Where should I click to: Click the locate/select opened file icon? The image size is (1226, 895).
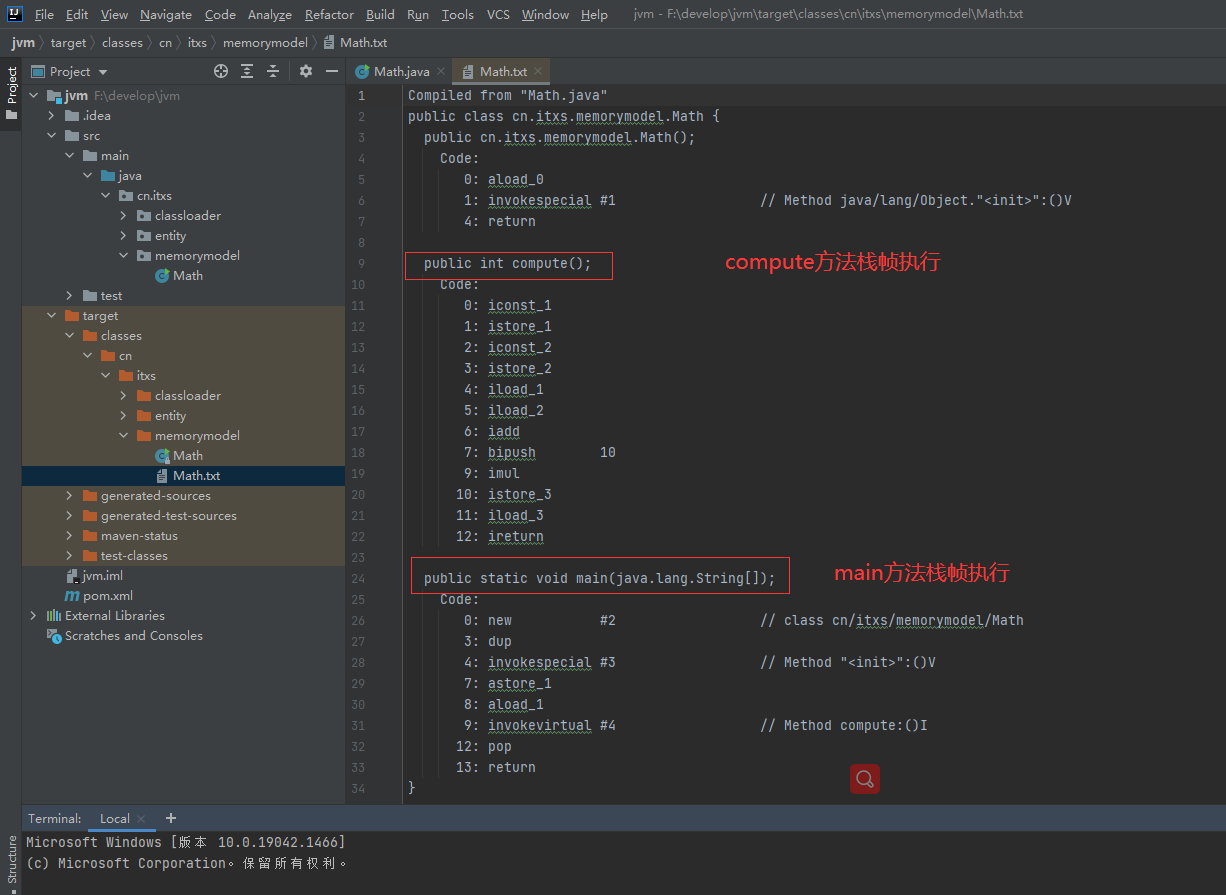pyautogui.click(x=221, y=71)
